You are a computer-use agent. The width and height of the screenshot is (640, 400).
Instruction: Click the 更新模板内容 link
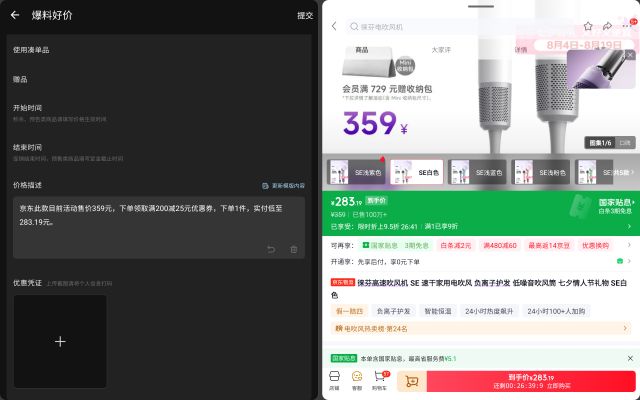click(x=283, y=186)
